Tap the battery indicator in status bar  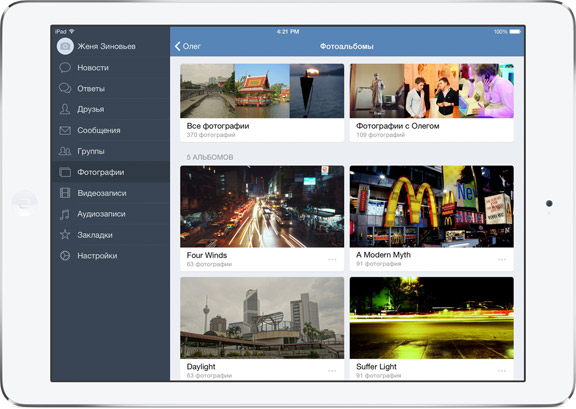coord(515,32)
